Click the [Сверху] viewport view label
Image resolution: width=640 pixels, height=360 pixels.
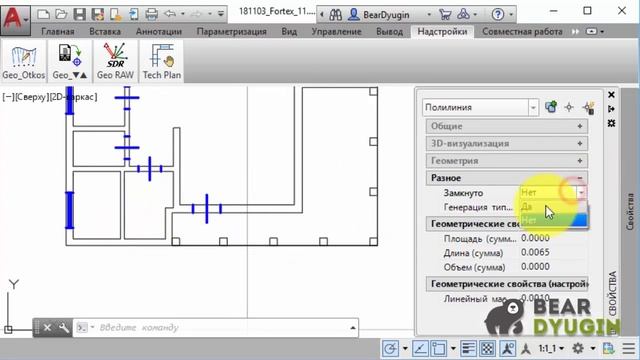[32, 97]
